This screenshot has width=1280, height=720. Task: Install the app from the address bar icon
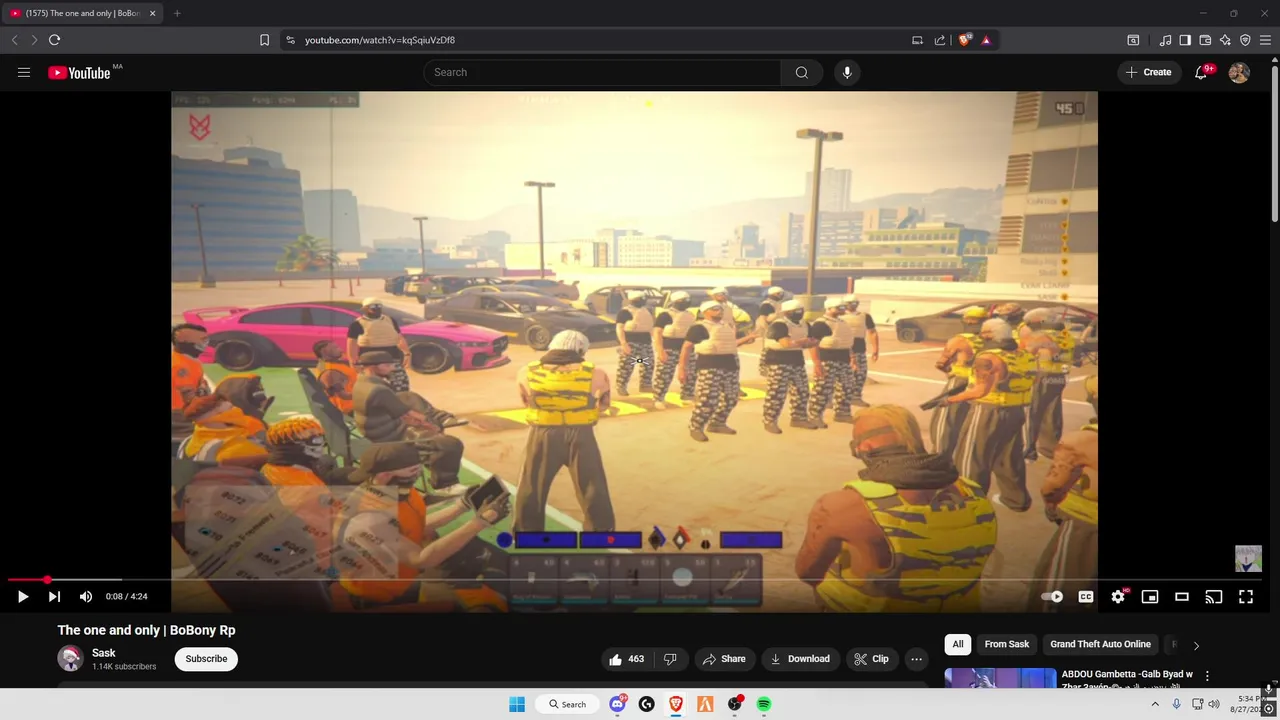coord(917,40)
